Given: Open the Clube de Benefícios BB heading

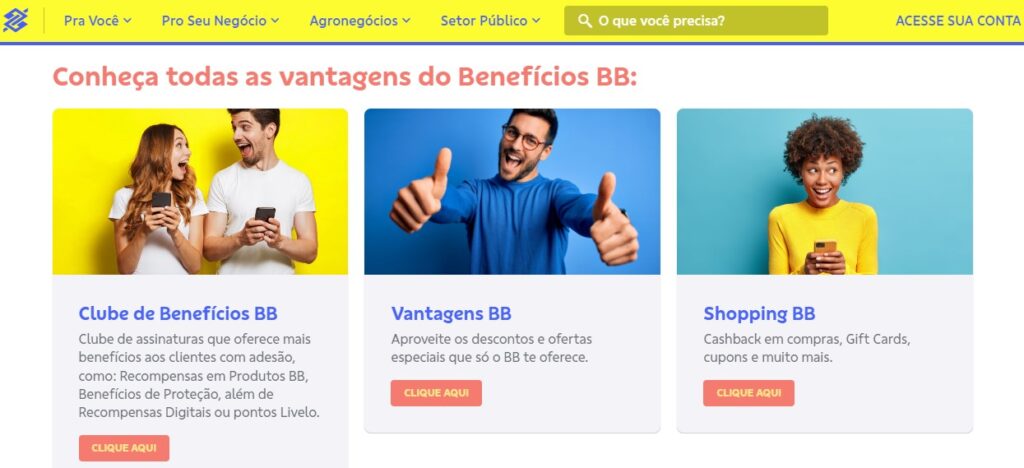Looking at the screenshot, I should coord(178,313).
